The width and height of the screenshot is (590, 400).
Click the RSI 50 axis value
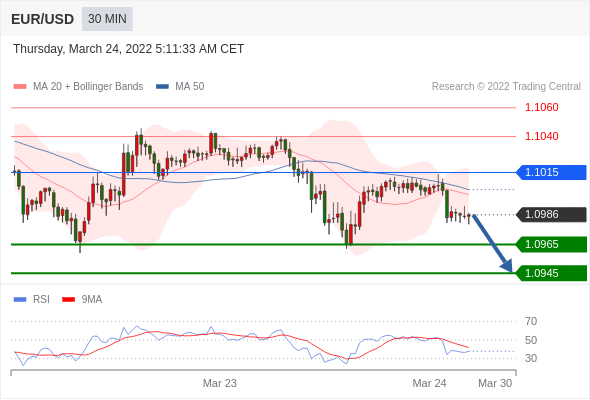point(531,340)
